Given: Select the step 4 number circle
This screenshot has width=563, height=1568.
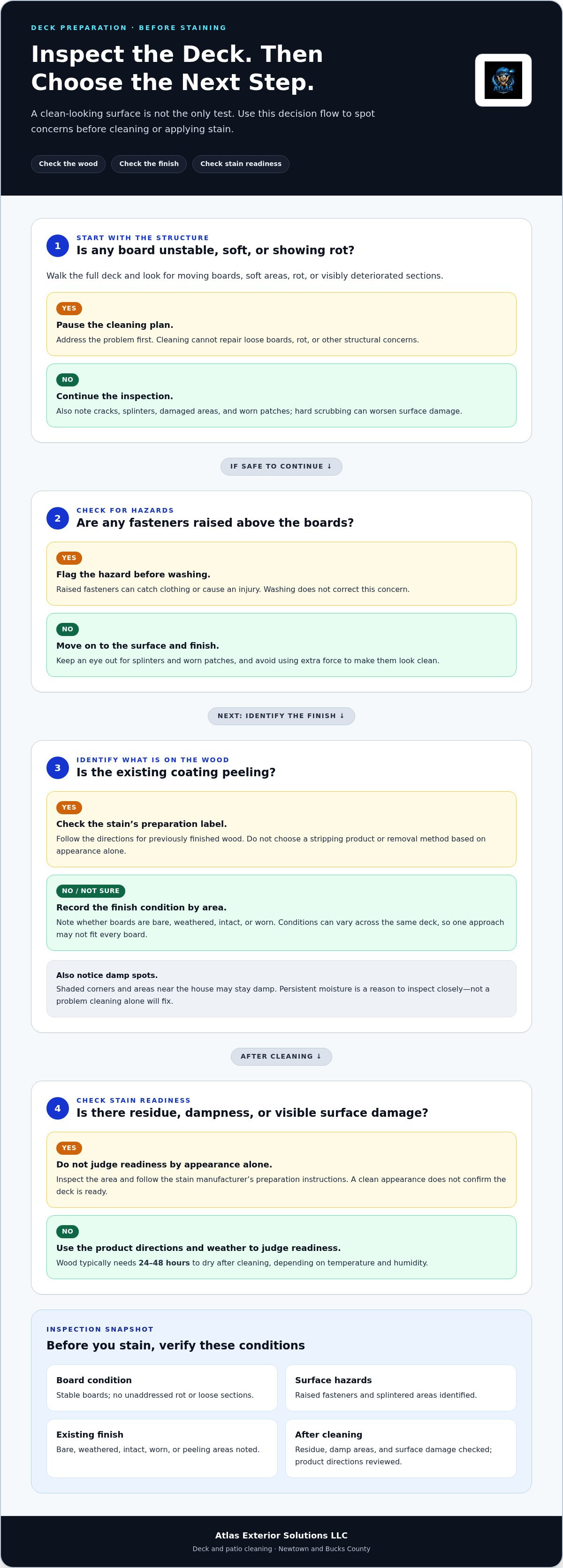Looking at the screenshot, I should click(x=58, y=1108).
